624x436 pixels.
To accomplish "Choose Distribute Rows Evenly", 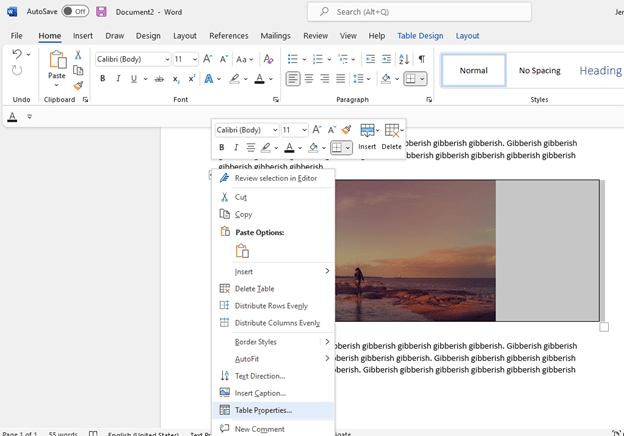I will 271,306.
